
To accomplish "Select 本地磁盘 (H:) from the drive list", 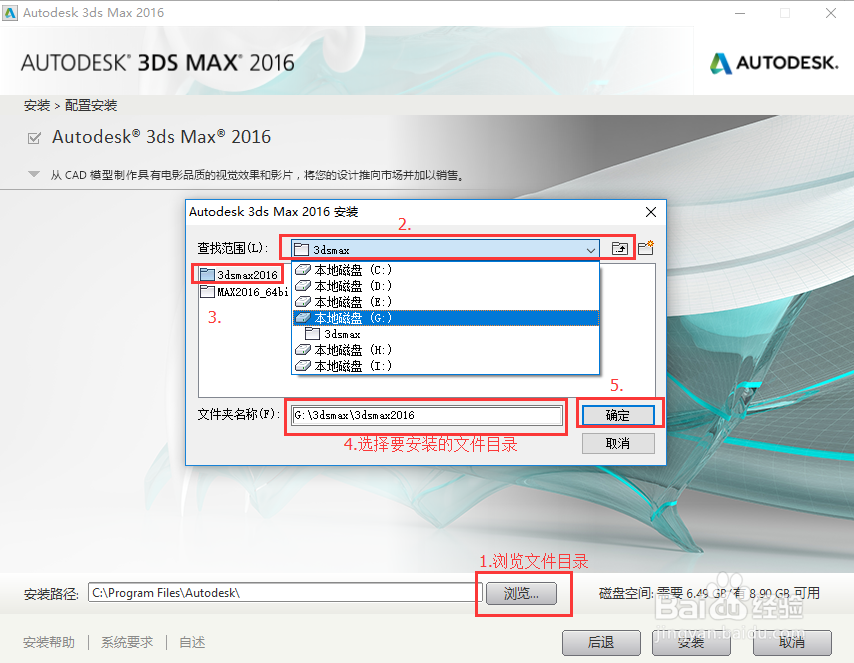I will click(x=340, y=349).
